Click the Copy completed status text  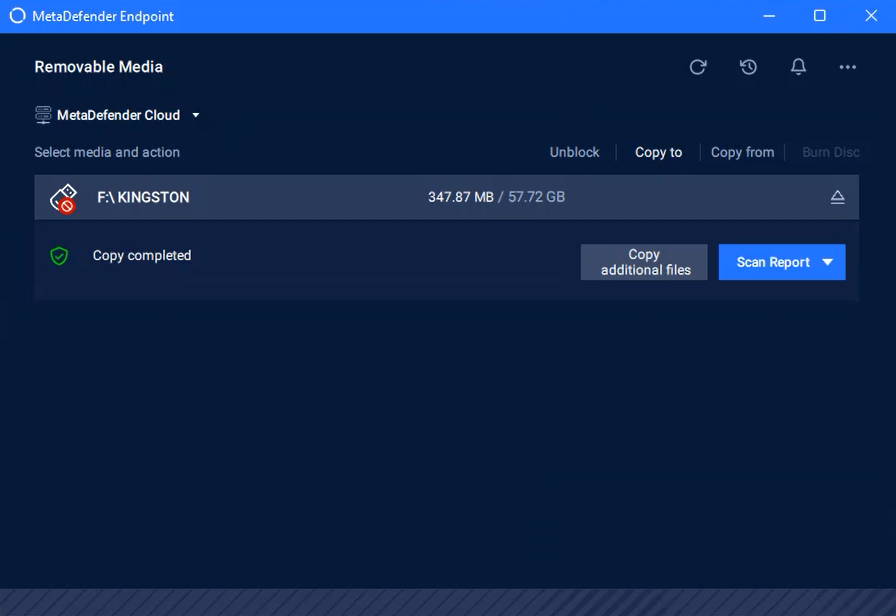pyautogui.click(x=142, y=255)
